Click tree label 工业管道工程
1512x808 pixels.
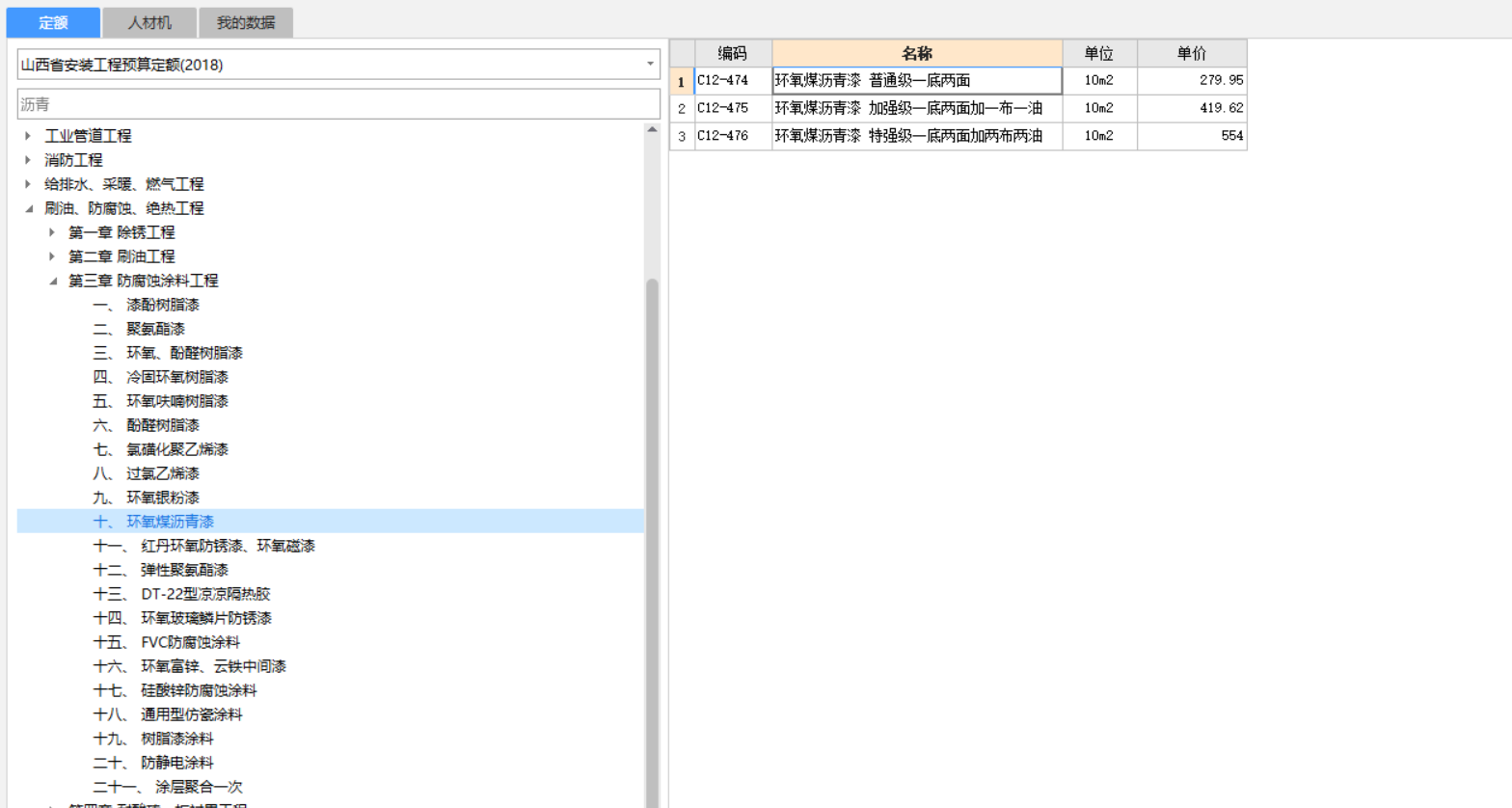(x=88, y=136)
